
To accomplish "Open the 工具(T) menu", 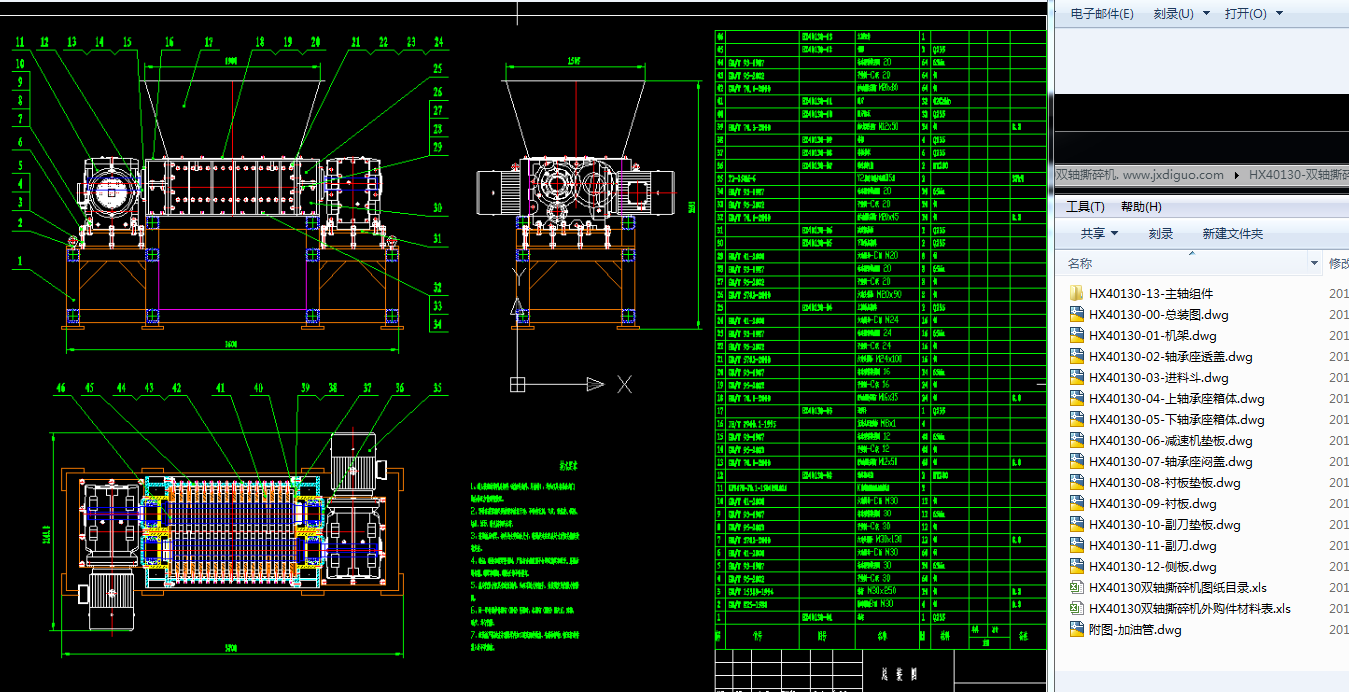I will click(x=1085, y=207).
